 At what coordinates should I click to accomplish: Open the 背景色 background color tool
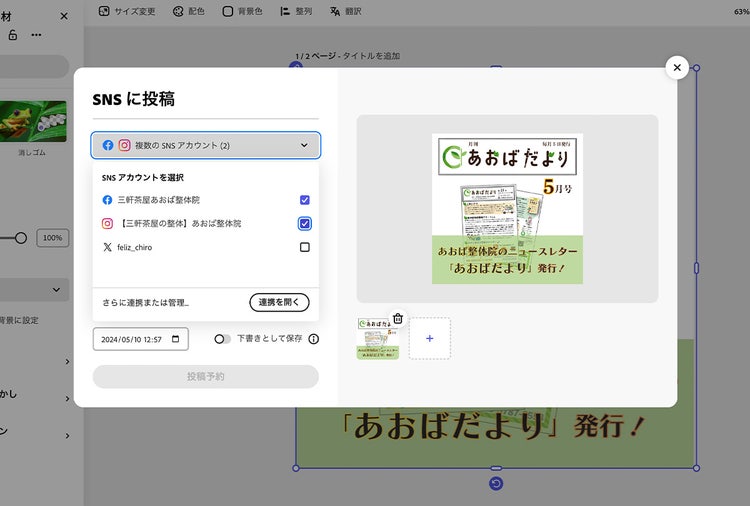pos(243,11)
